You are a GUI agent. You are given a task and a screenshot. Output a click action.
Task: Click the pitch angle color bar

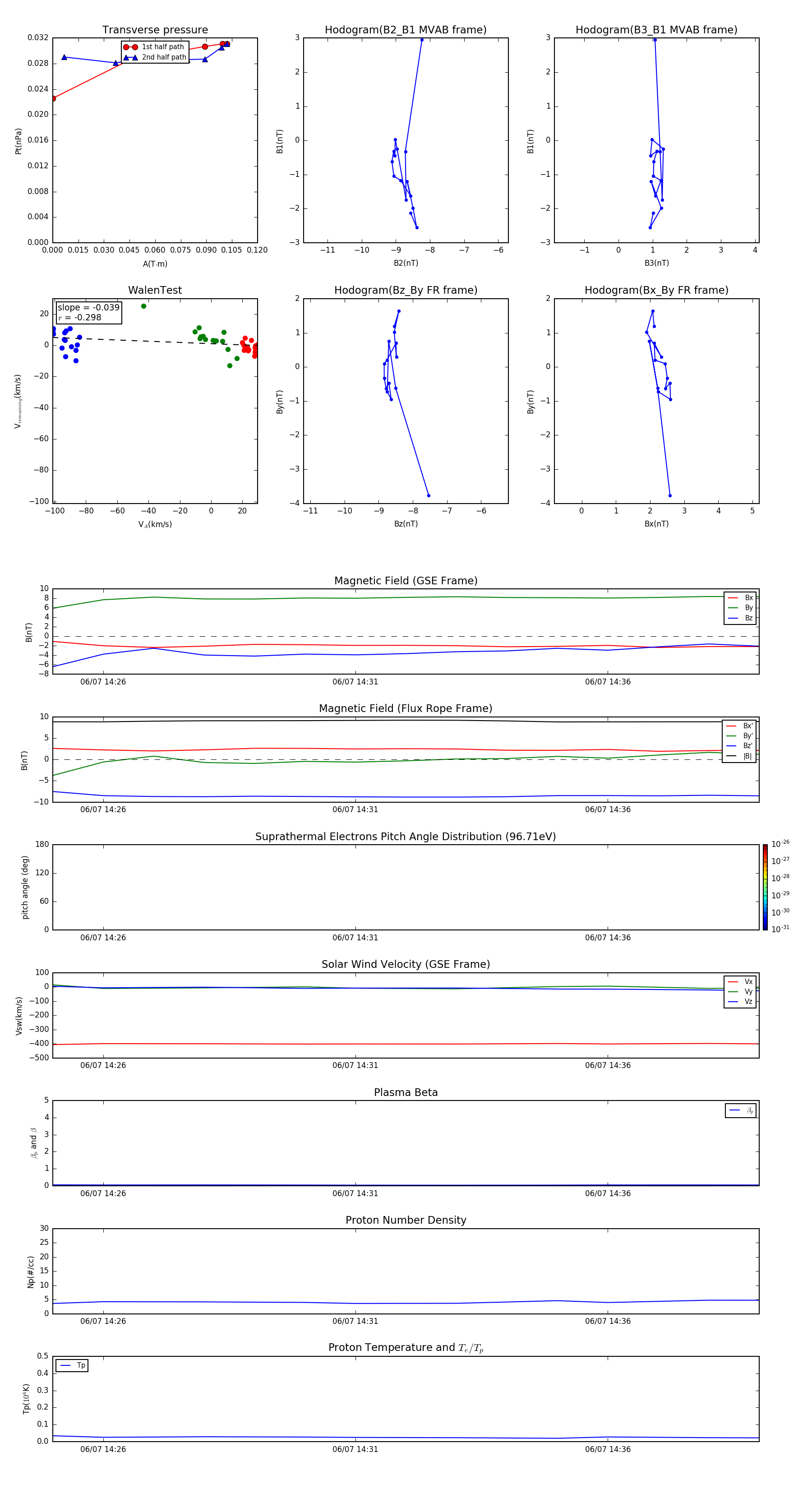pyautogui.click(x=765, y=887)
